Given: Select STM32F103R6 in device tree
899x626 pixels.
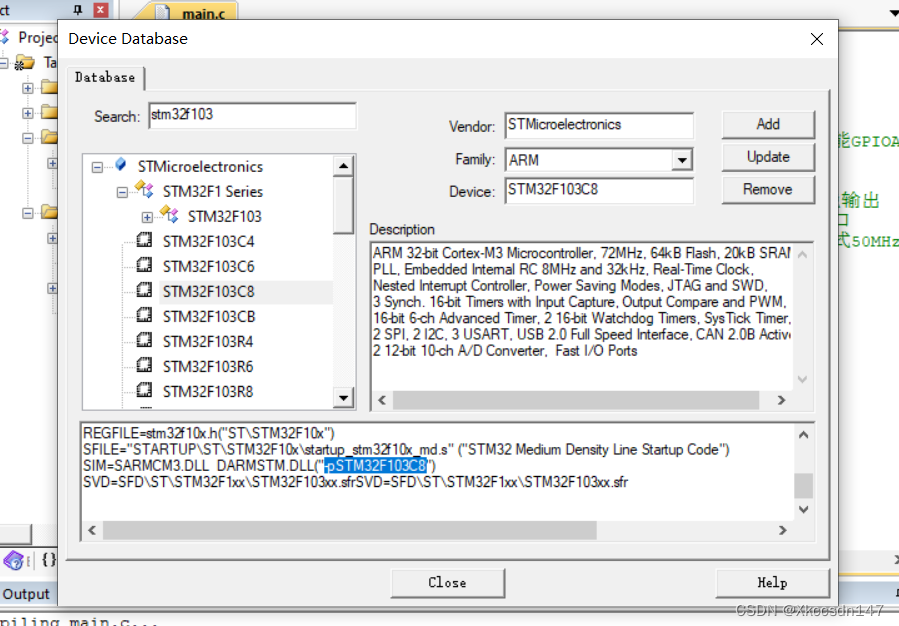Looking at the screenshot, I should click(x=208, y=367).
